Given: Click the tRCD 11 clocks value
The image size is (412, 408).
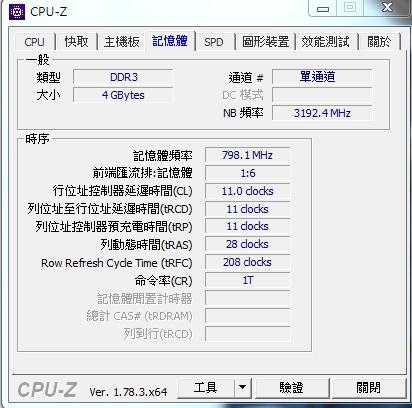Looking at the screenshot, I should click(x=248, y=209).
